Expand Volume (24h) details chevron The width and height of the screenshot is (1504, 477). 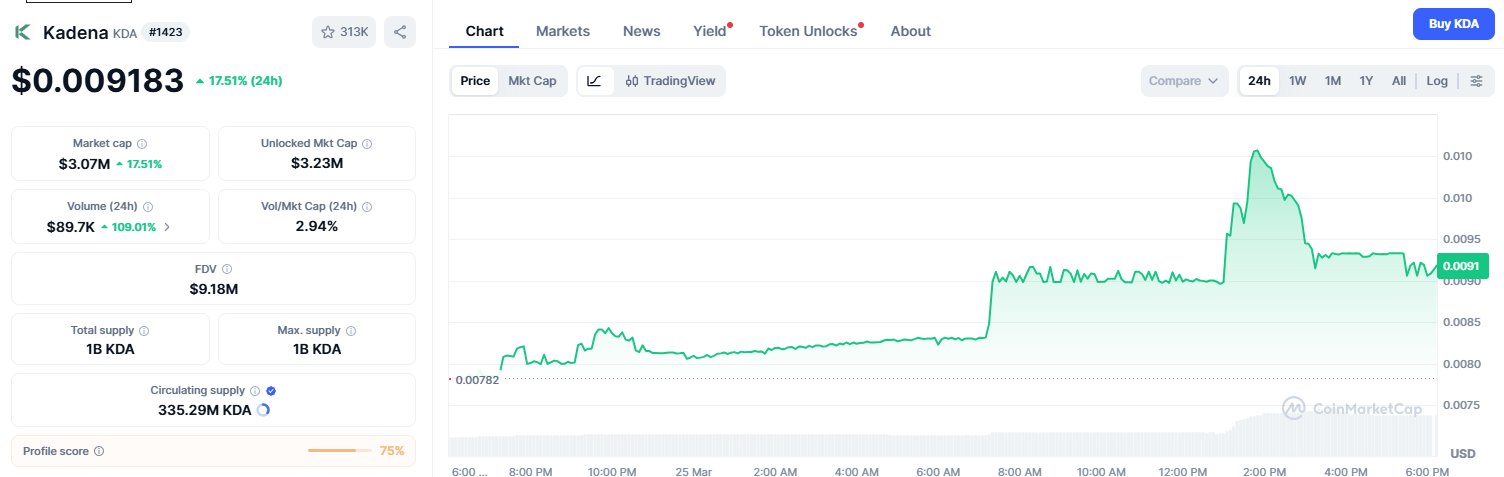[x=167, y=227]
